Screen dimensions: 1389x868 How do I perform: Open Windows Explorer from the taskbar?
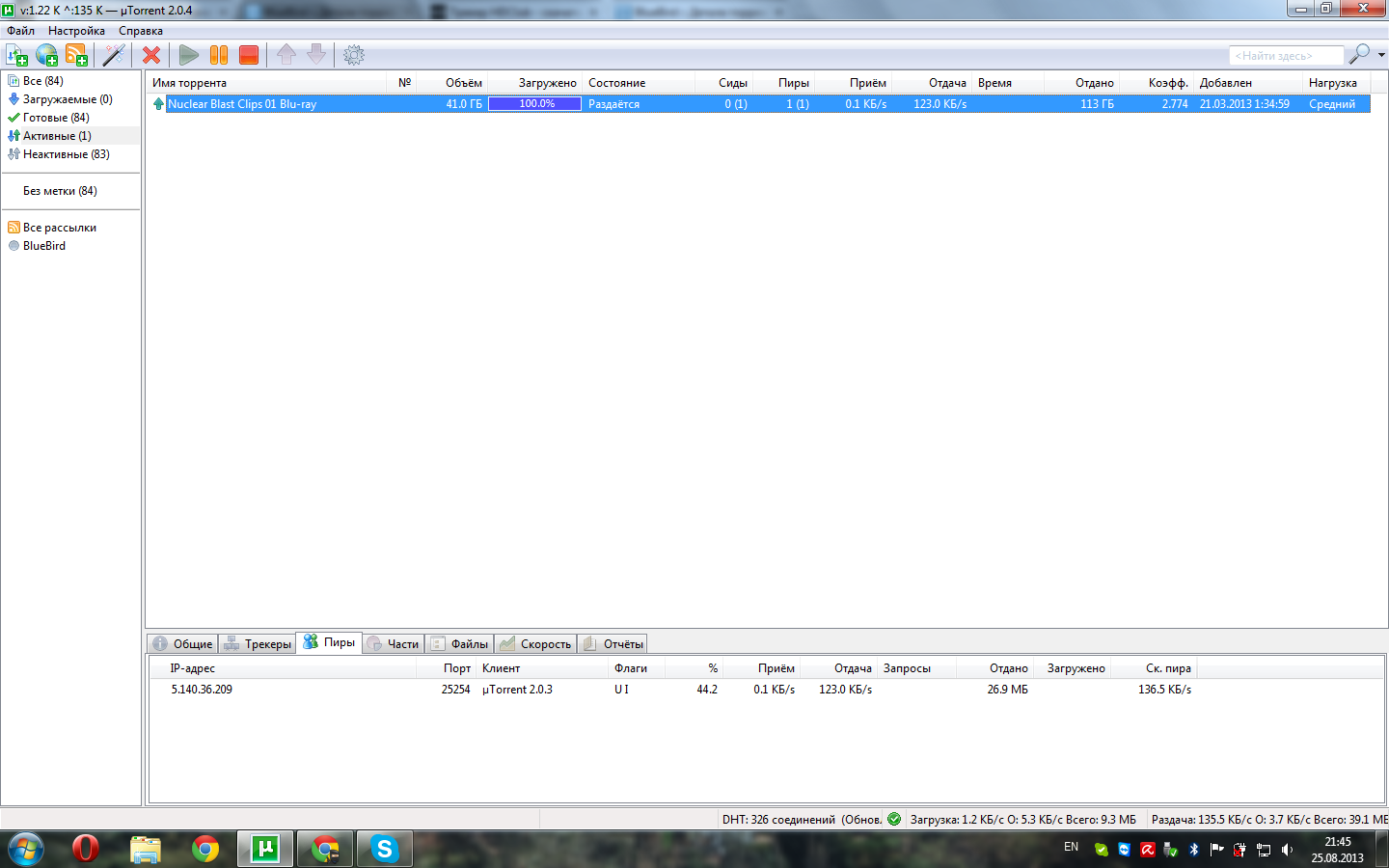146,849
